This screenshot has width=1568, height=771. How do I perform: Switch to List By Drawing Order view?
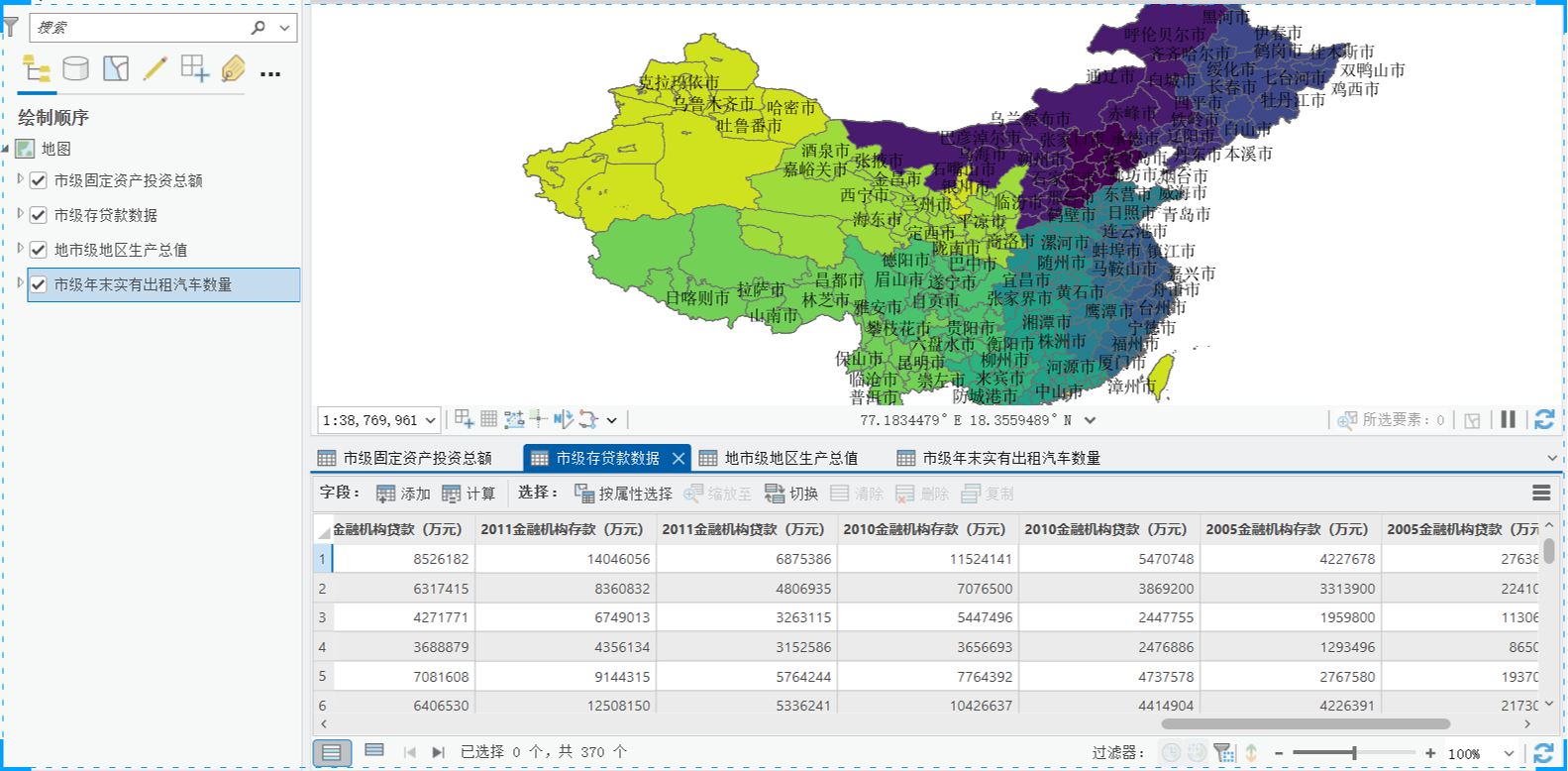[x=37, y=69]
